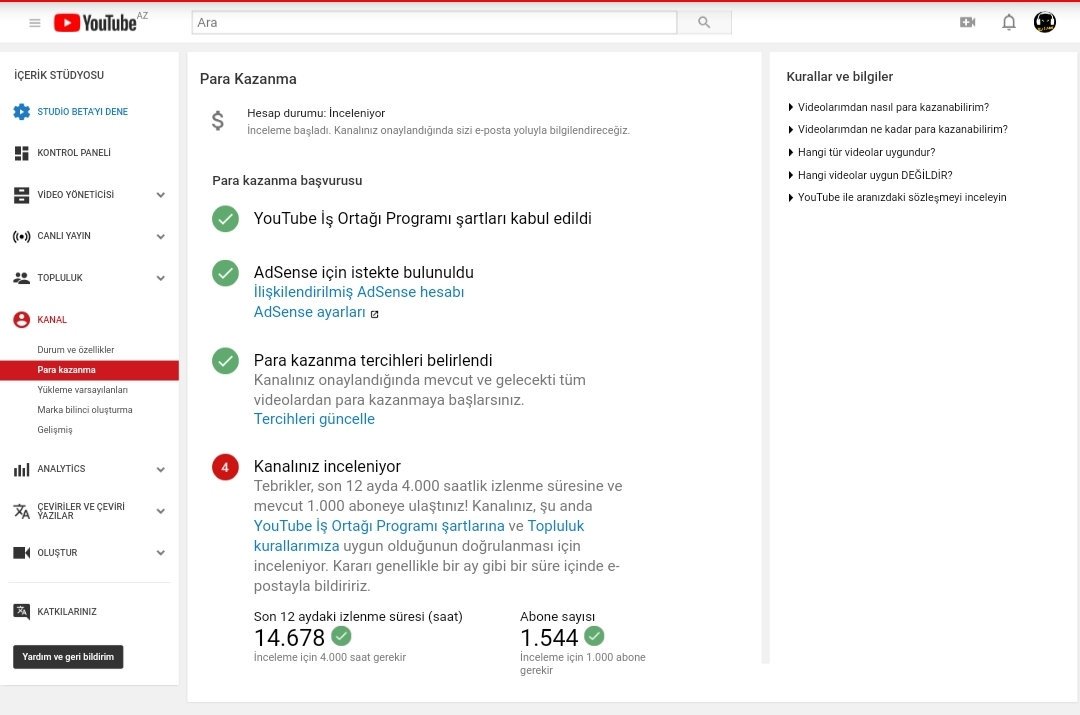
Task: Click 'Kurallar ve bilgiler' heading
Action: click(840, 76)
